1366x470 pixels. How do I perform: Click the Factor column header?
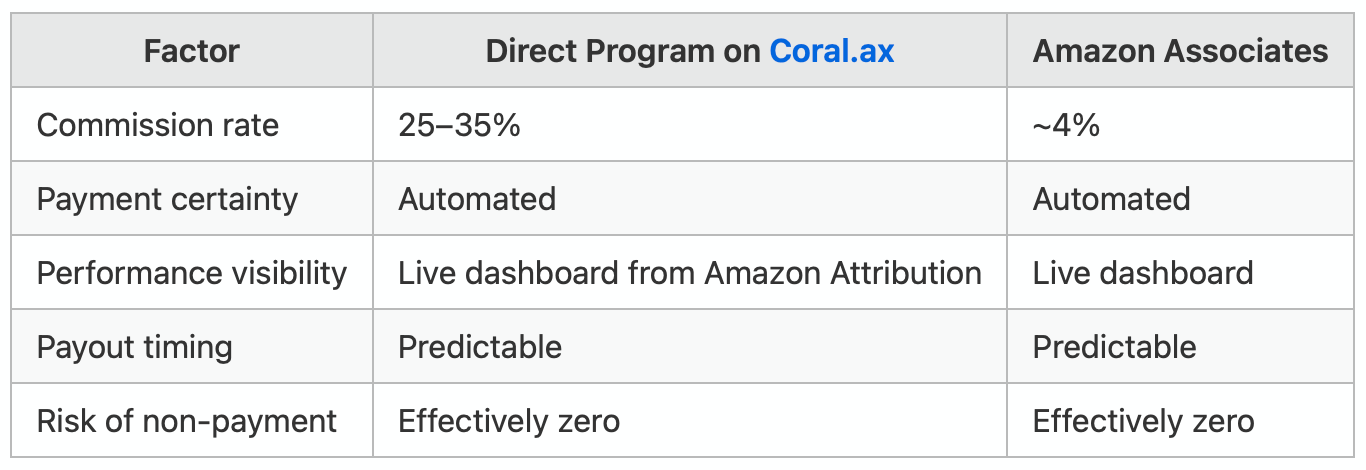(x=192, y=51)
